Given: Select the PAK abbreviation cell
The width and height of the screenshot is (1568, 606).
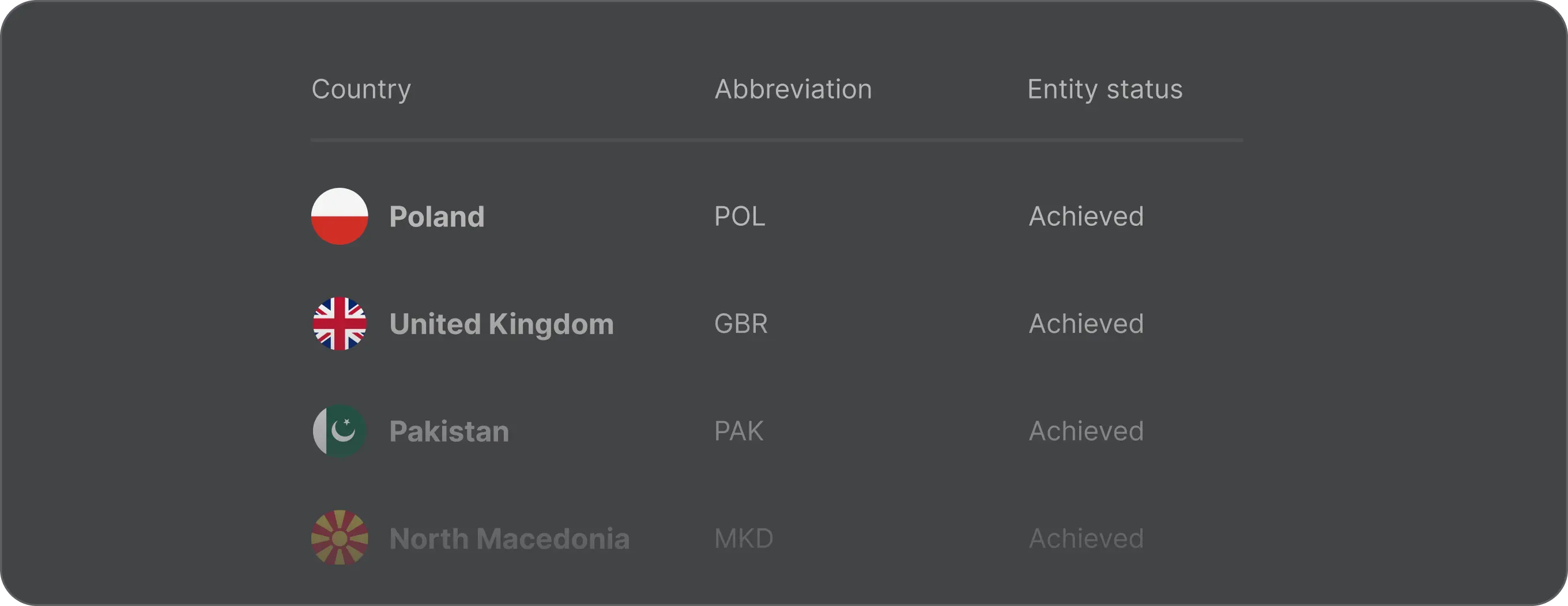Looking at the screenshot, I should 738,431.
